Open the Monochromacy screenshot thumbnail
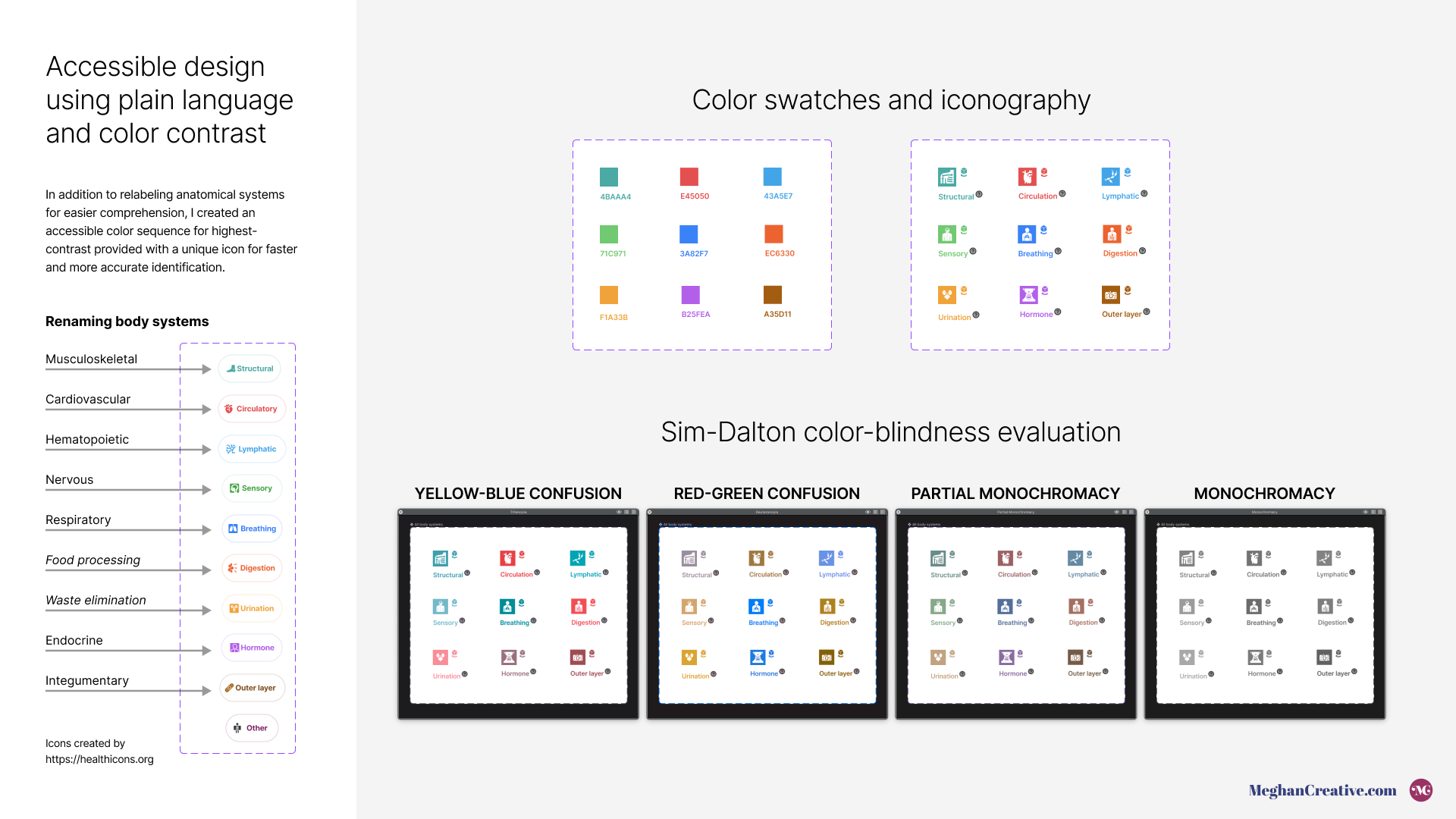Viewport: 1456px width, 819px height. 1264,614
